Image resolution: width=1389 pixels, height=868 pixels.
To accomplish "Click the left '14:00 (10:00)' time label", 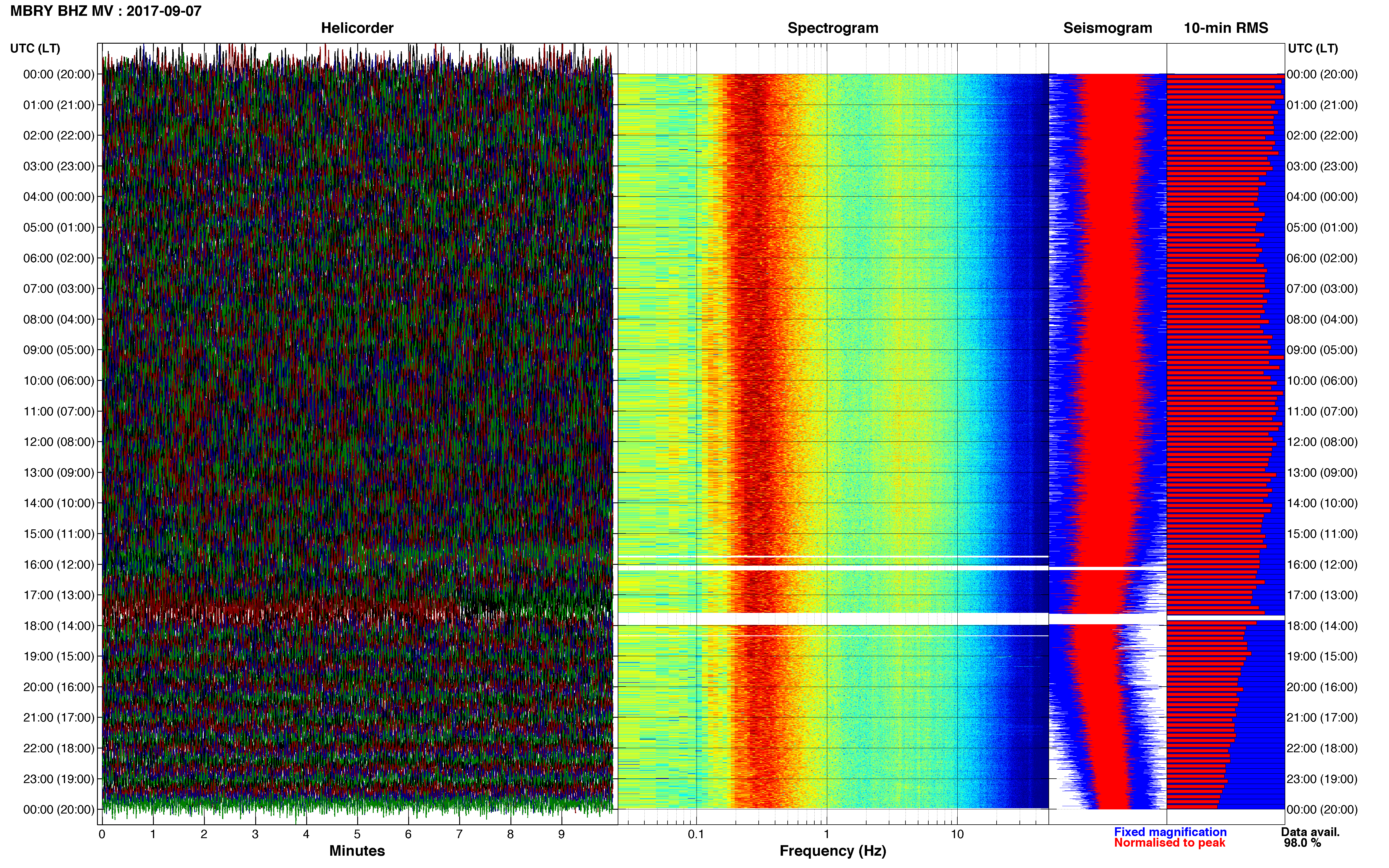I will [x=59, y=504].
